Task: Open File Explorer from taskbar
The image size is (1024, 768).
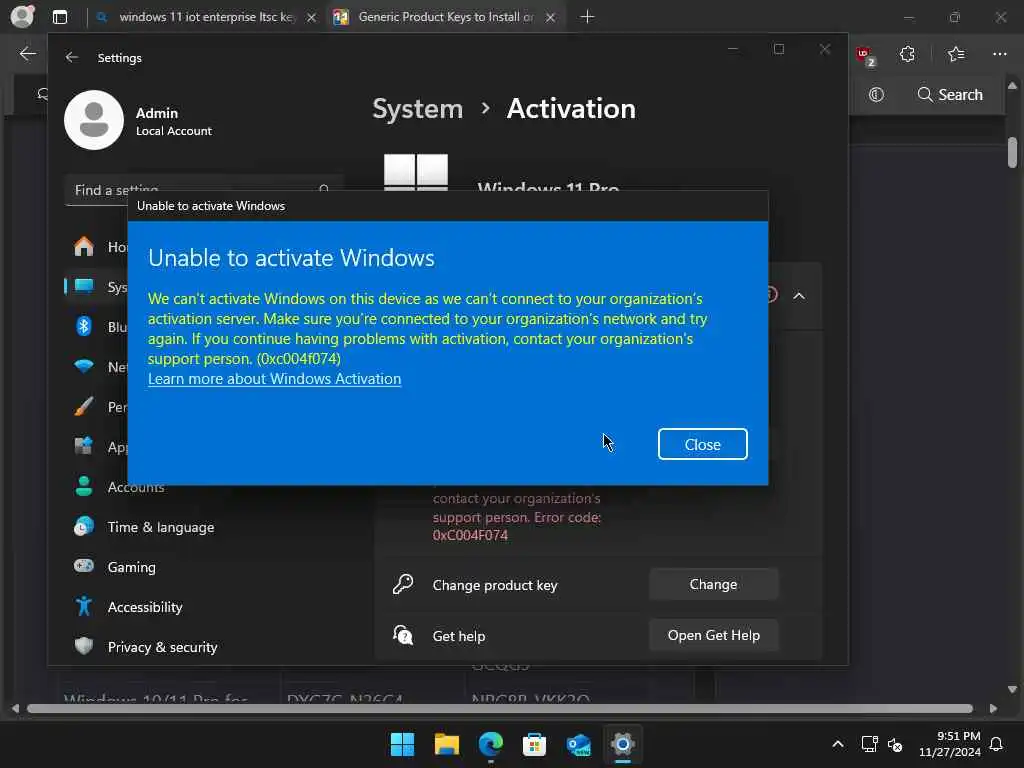Action: pos(447,744)
